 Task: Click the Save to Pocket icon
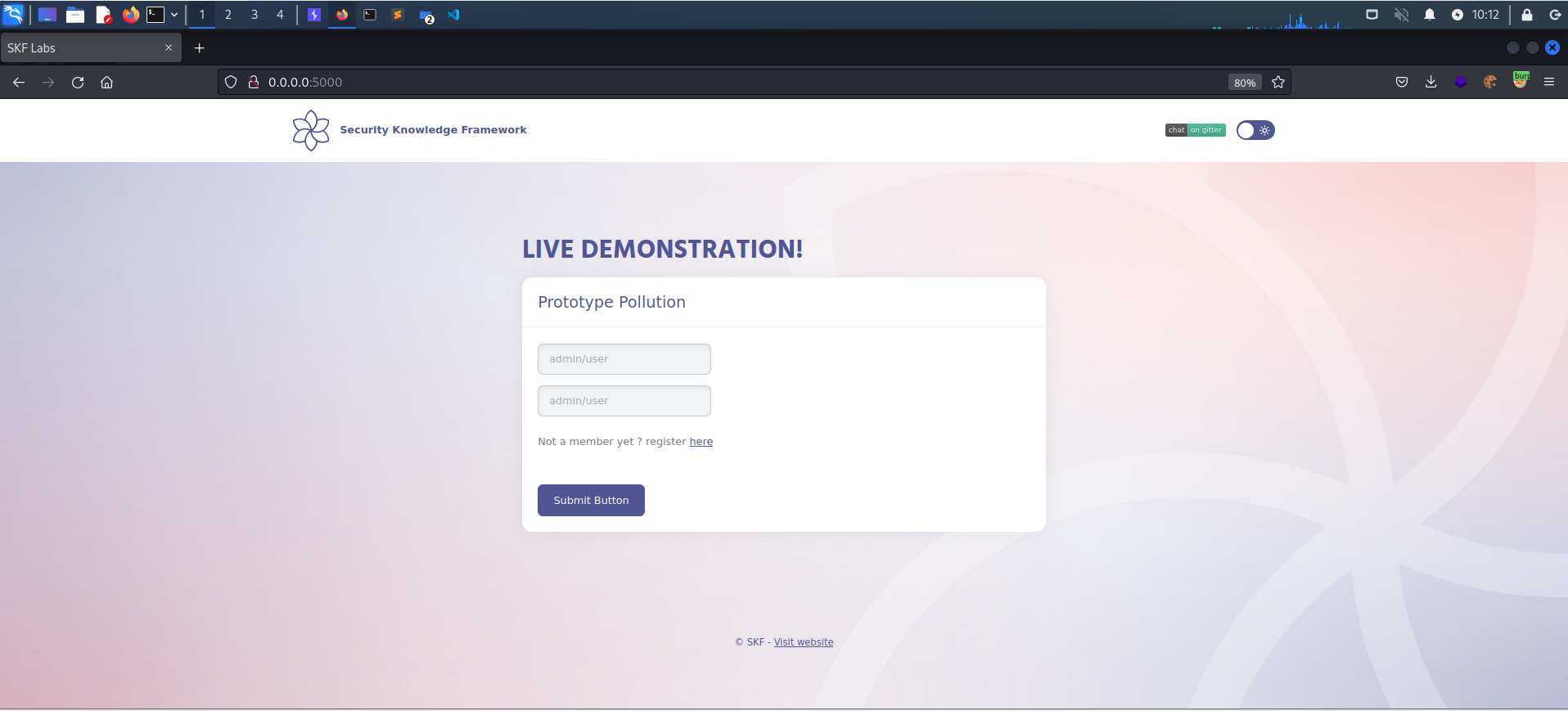pyautogui.click(x=1402, y=82)
